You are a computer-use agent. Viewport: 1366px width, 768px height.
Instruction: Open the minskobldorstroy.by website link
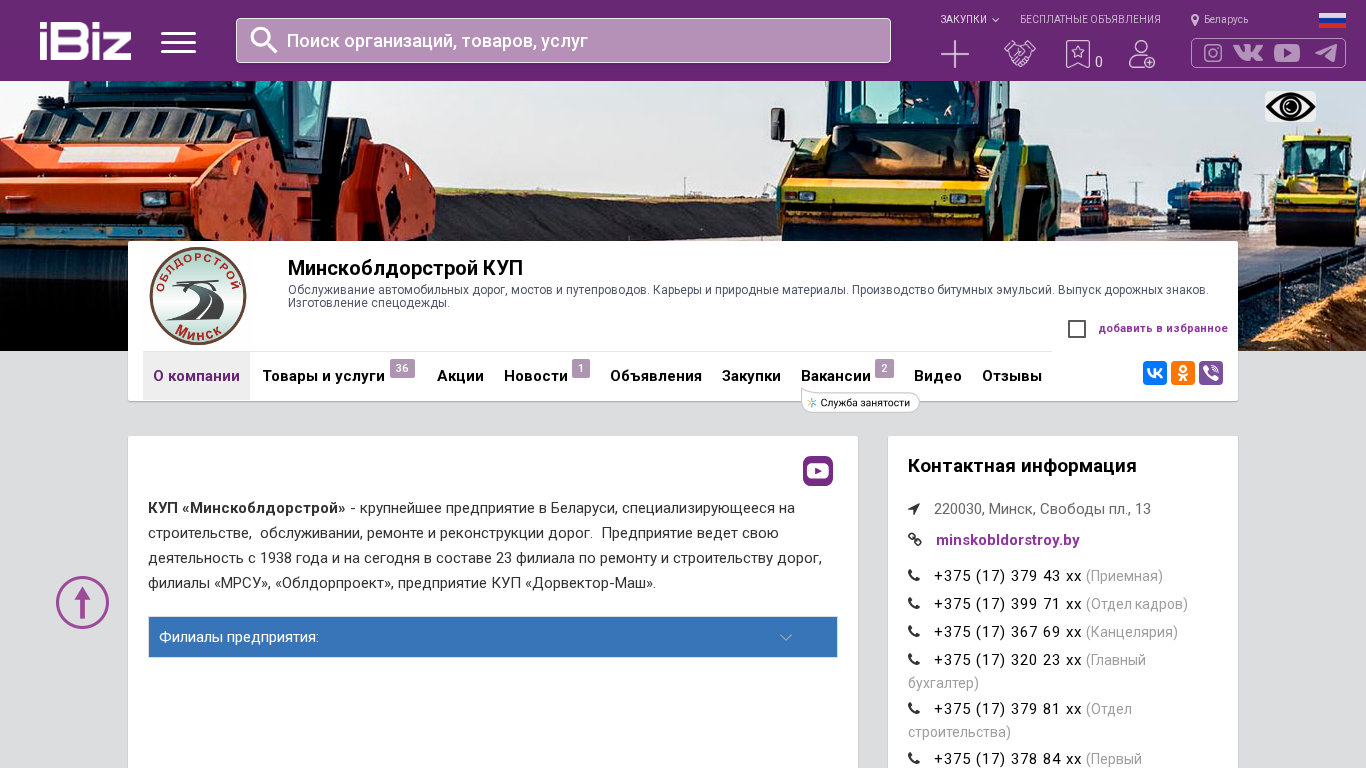pos(1008,540)
